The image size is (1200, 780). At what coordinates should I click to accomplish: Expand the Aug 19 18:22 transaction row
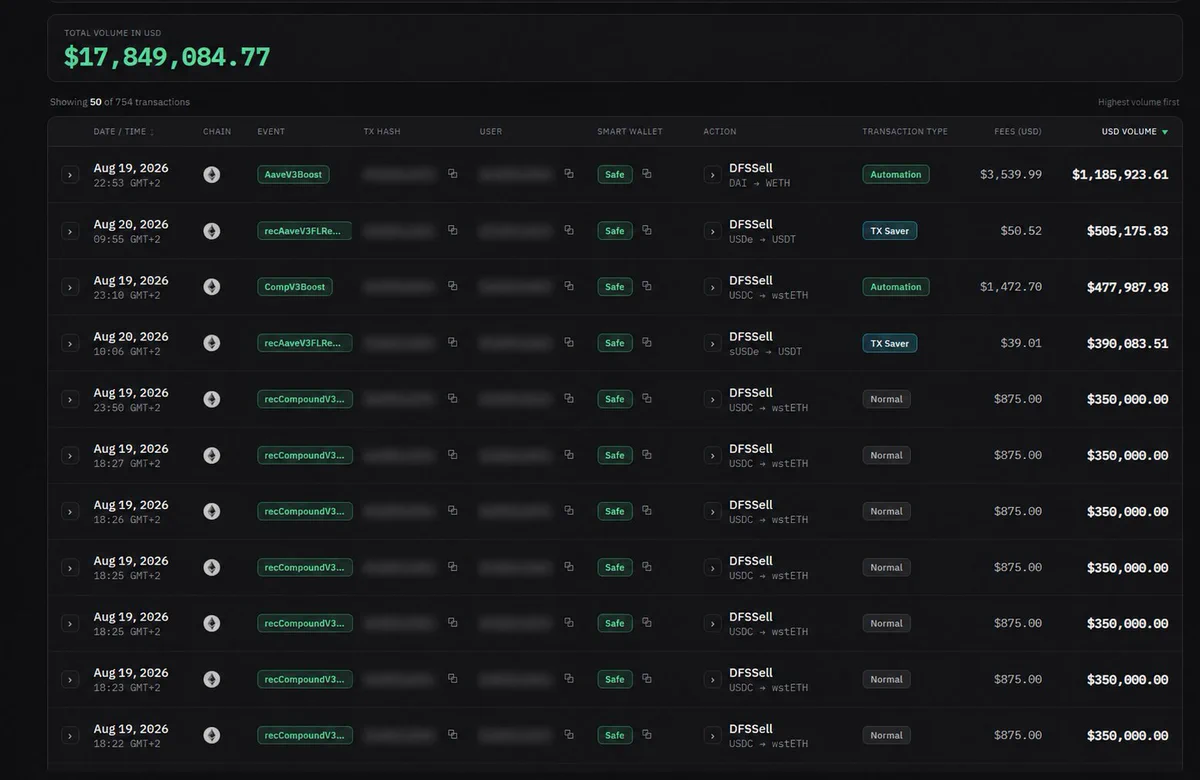pos(70,735)
